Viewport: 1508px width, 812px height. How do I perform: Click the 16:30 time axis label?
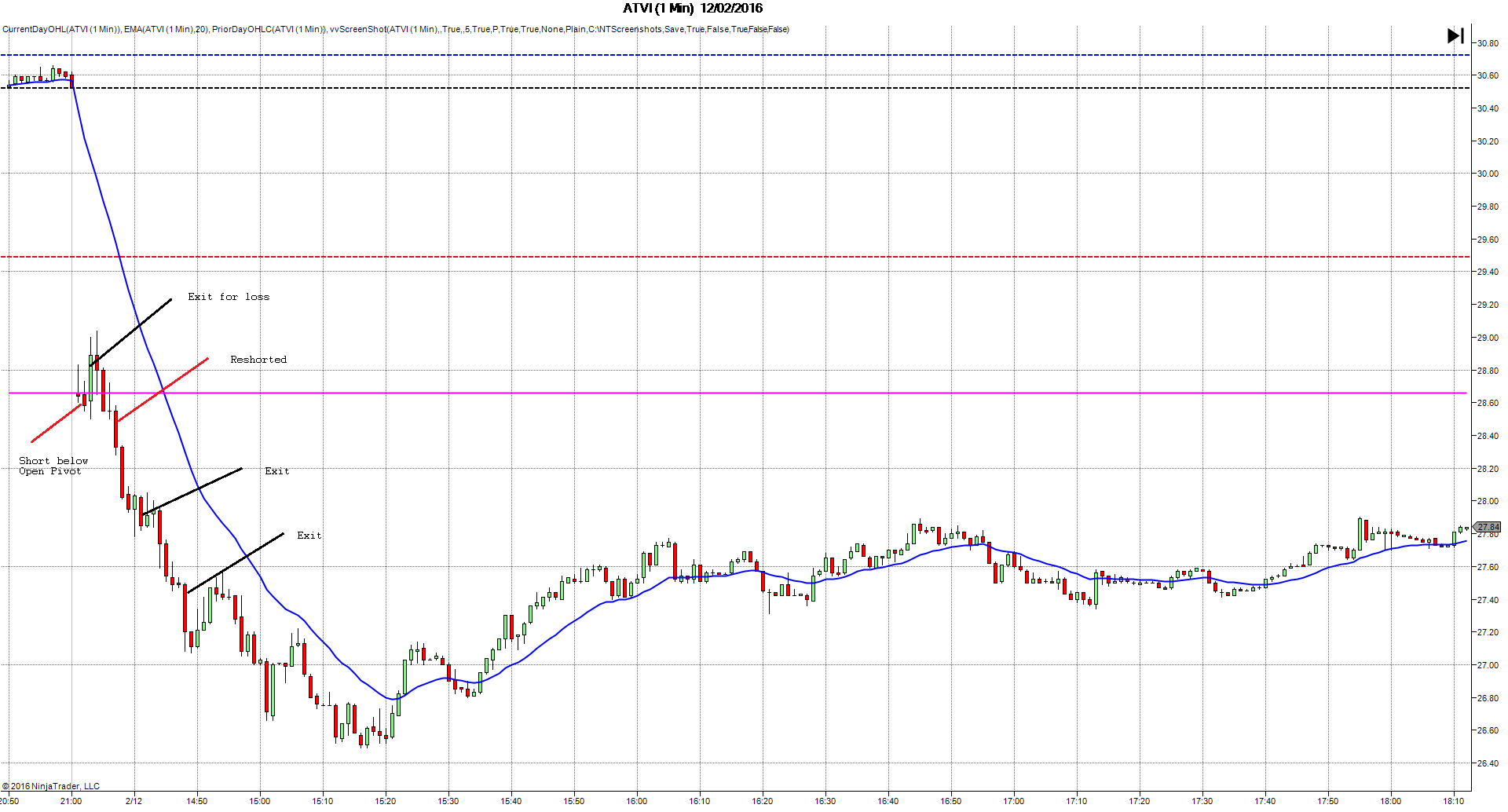point(825,801)
